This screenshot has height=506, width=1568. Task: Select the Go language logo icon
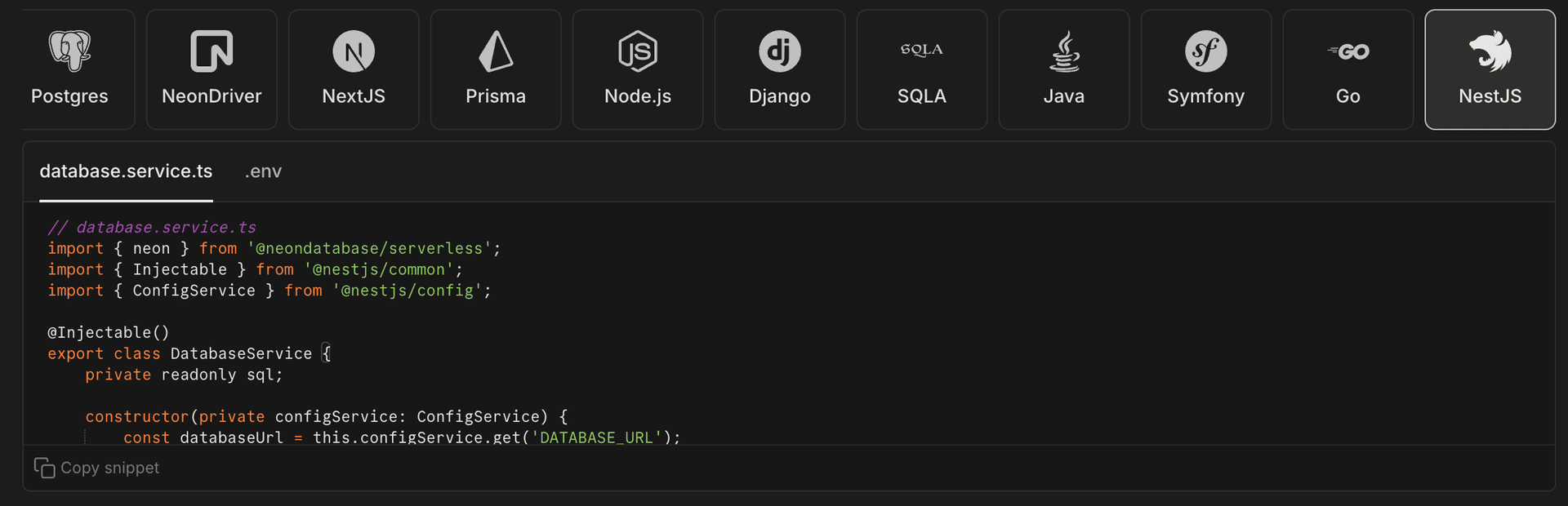pos(1347,51)
